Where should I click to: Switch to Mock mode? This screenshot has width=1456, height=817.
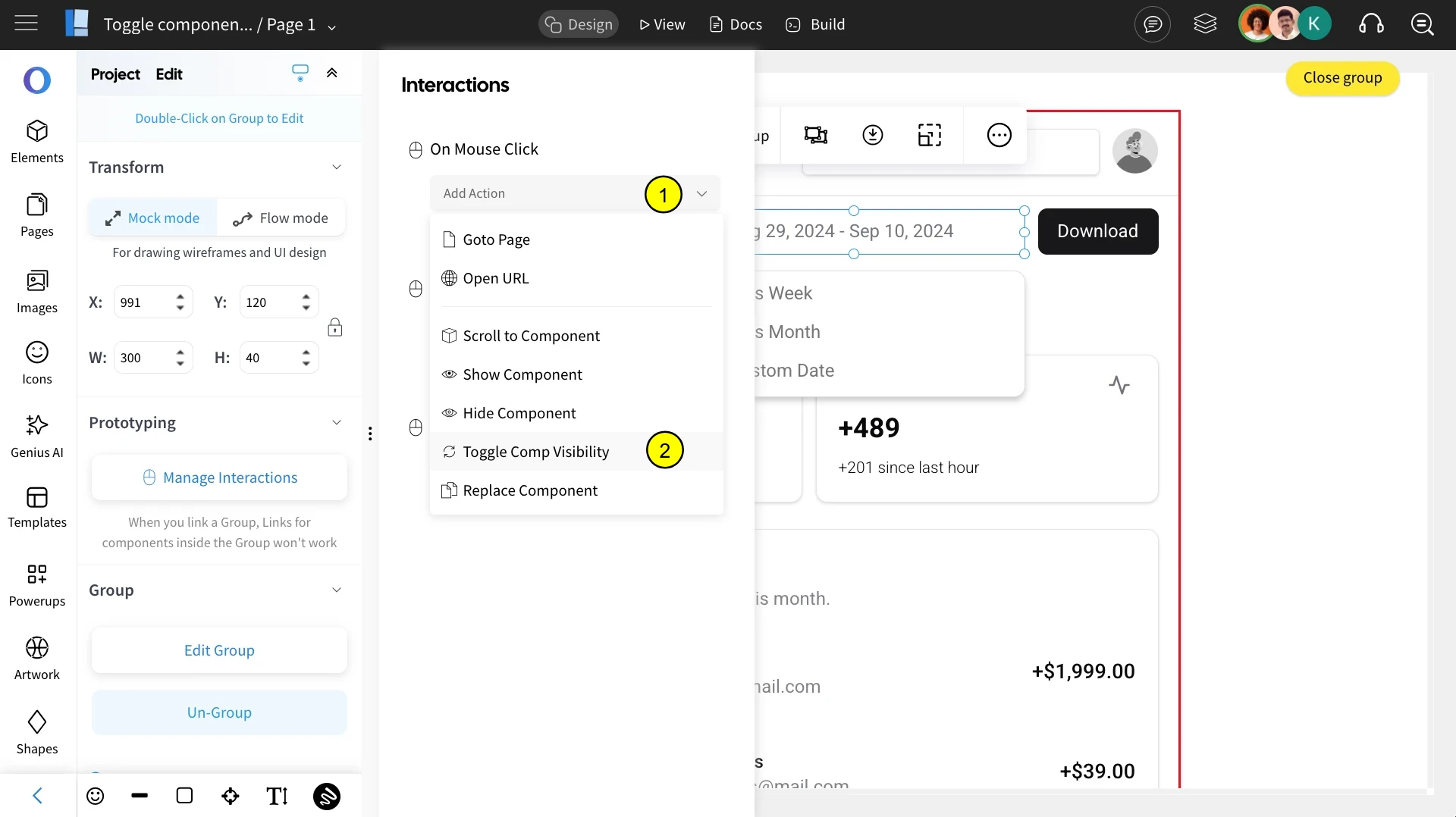click(152, 218)
